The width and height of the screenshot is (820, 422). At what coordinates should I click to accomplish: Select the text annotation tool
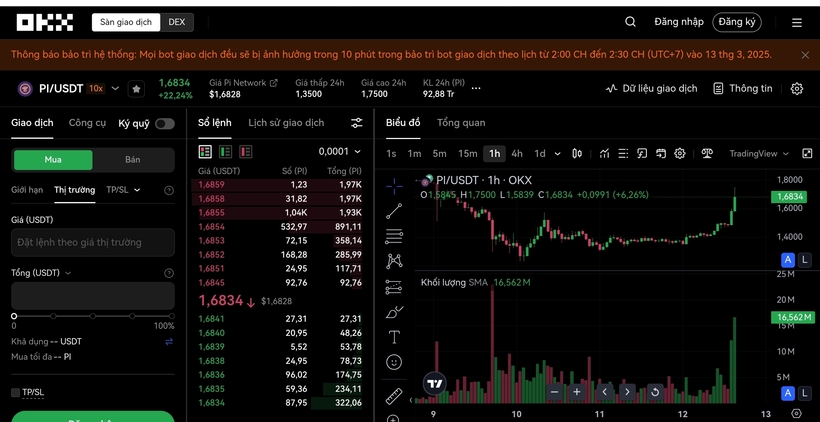click(x=394, y=337)
